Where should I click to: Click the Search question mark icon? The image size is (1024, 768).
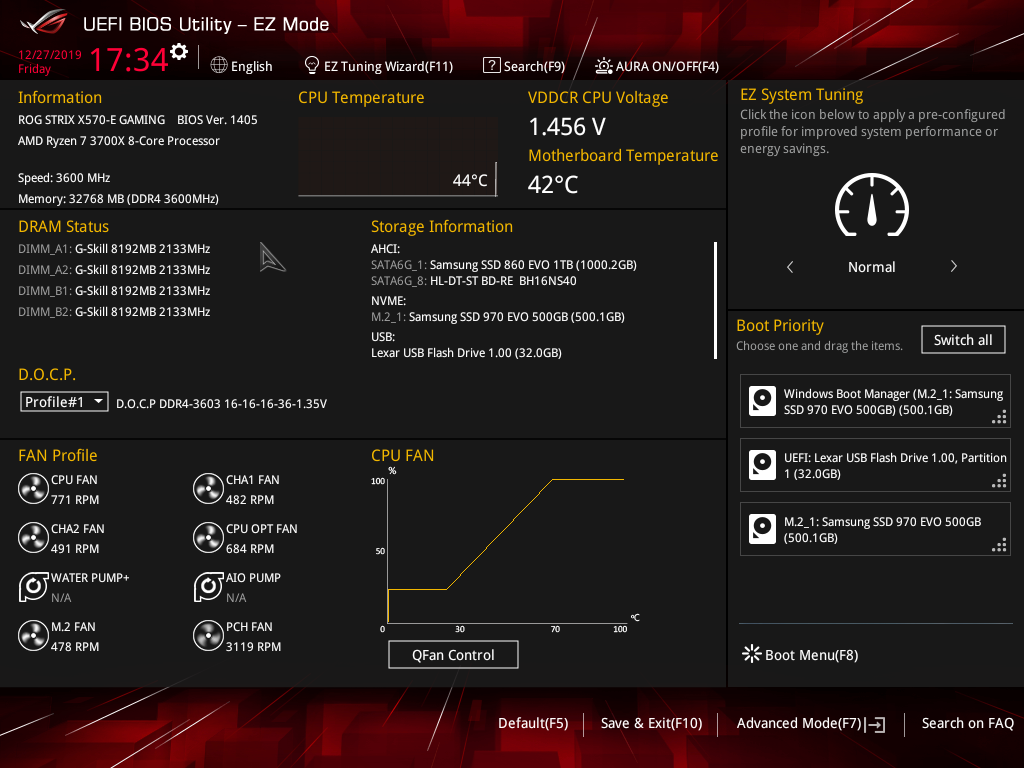click(491, 65)
